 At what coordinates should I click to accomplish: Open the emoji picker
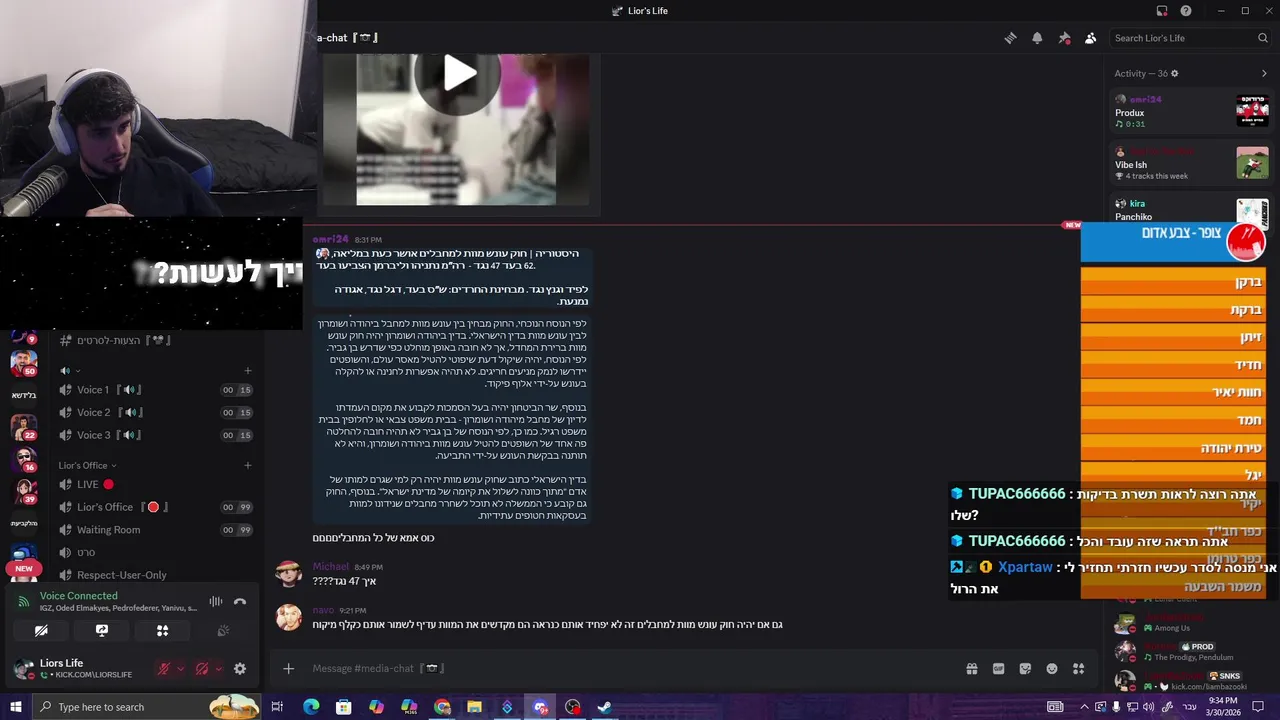click(x=1052, y=668)
